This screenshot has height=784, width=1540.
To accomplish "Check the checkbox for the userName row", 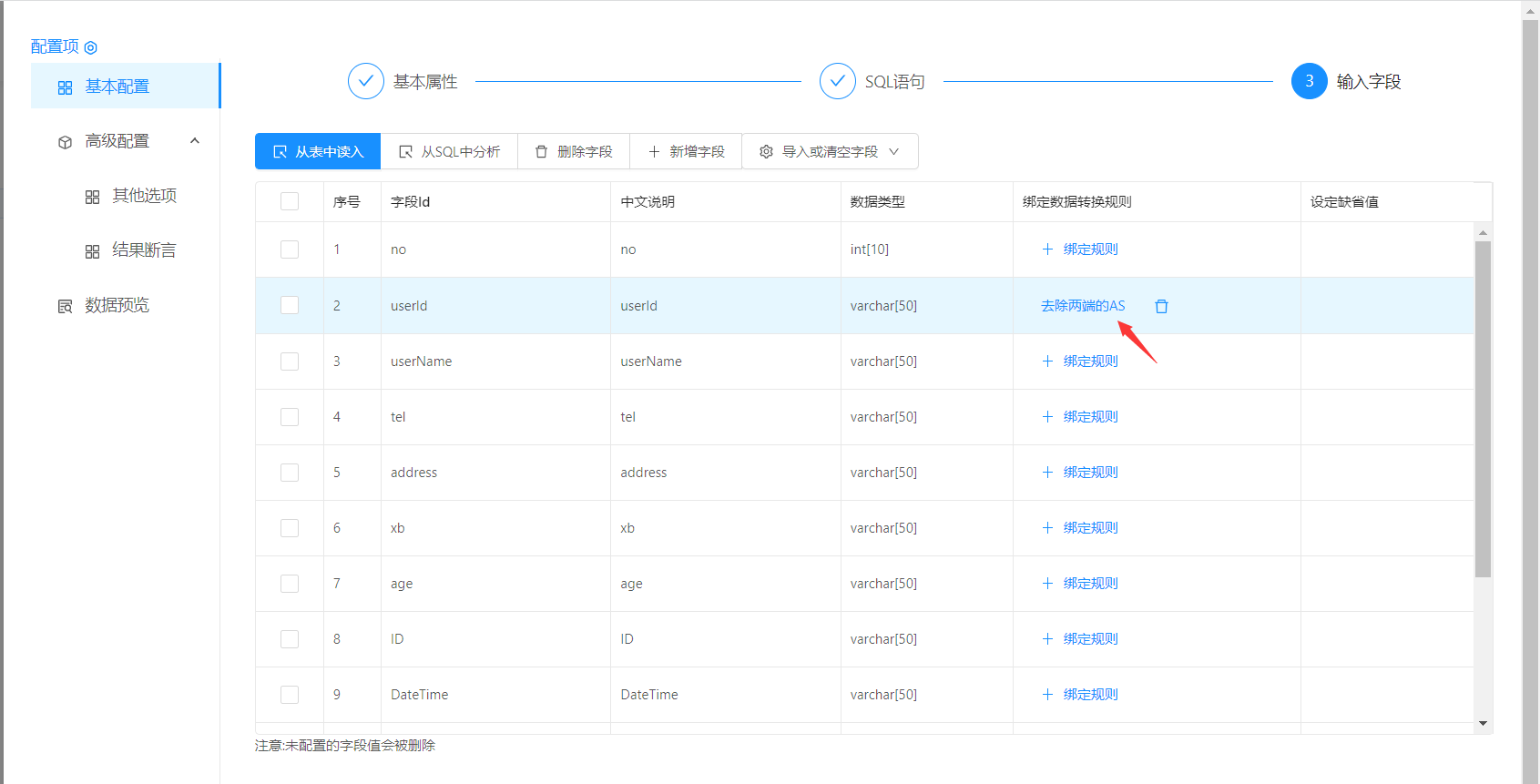I will pos(290,361).
